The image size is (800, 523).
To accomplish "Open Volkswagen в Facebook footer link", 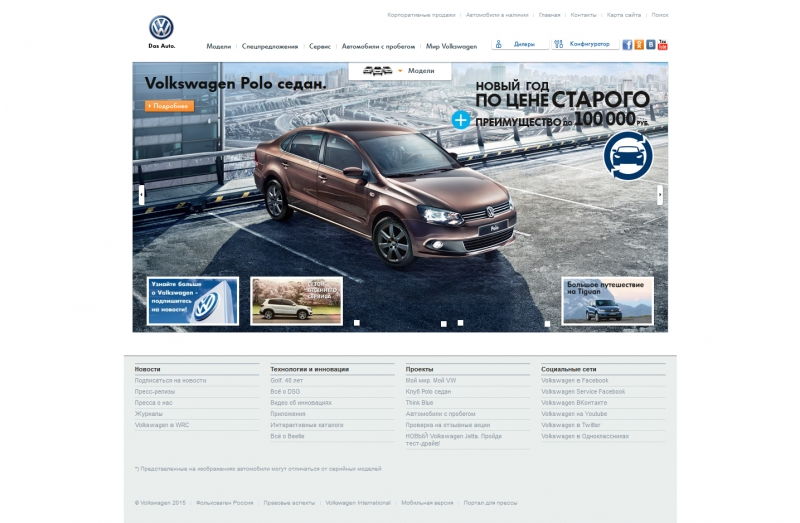I will point(574,381).
